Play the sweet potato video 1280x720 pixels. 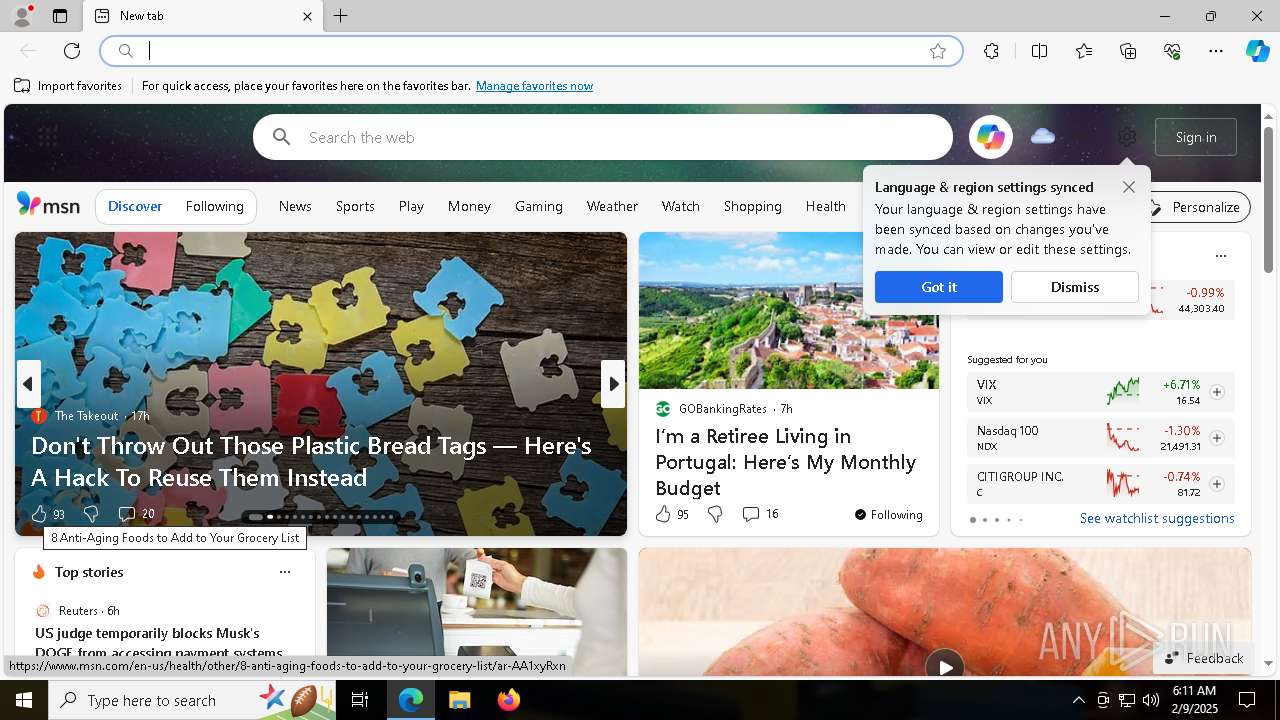tap(945, 665)
